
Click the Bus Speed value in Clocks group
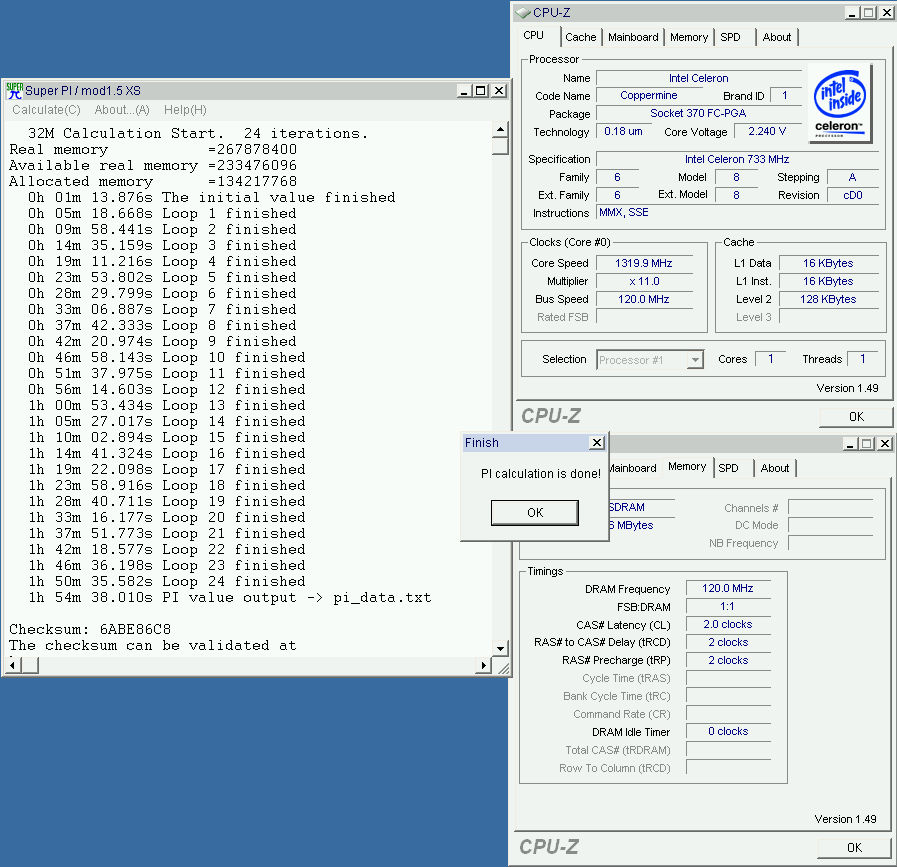644,299
